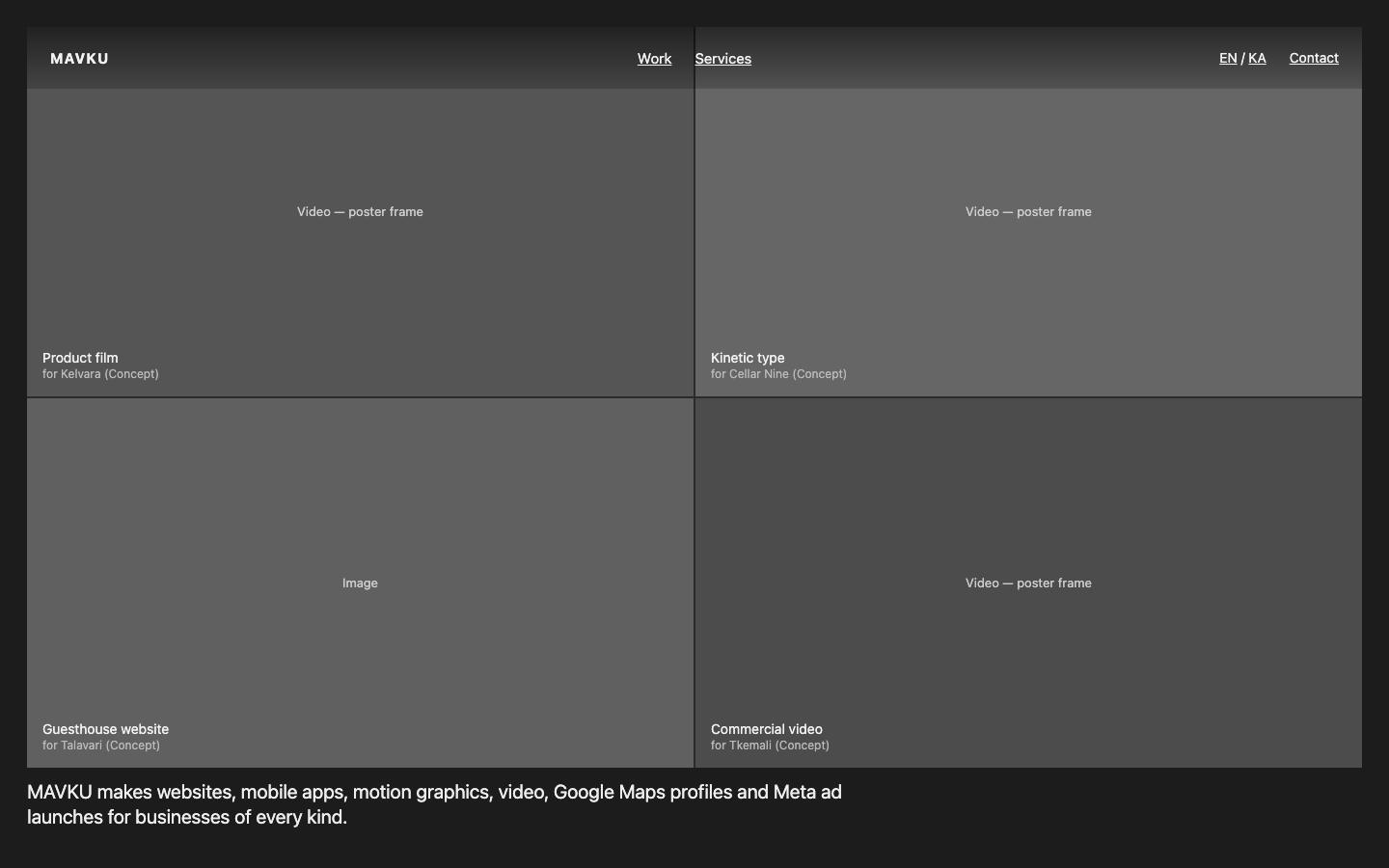Click the MAVKU makes websites intro paragraph
The width and height of the screenshot is (1389, 868).
[434, 804]
